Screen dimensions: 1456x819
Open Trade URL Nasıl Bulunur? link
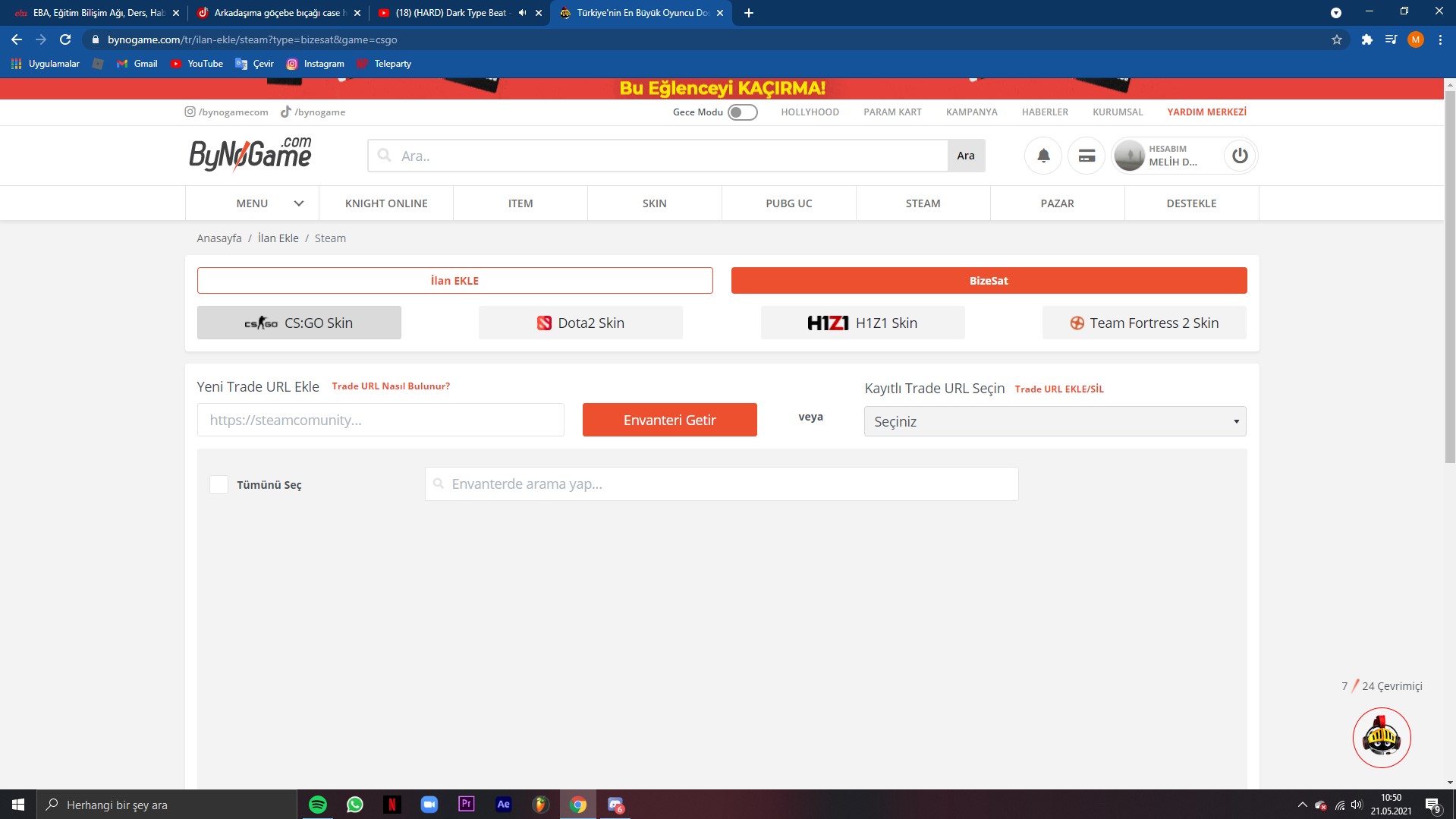pyautogui.click(x=391, y=386)
